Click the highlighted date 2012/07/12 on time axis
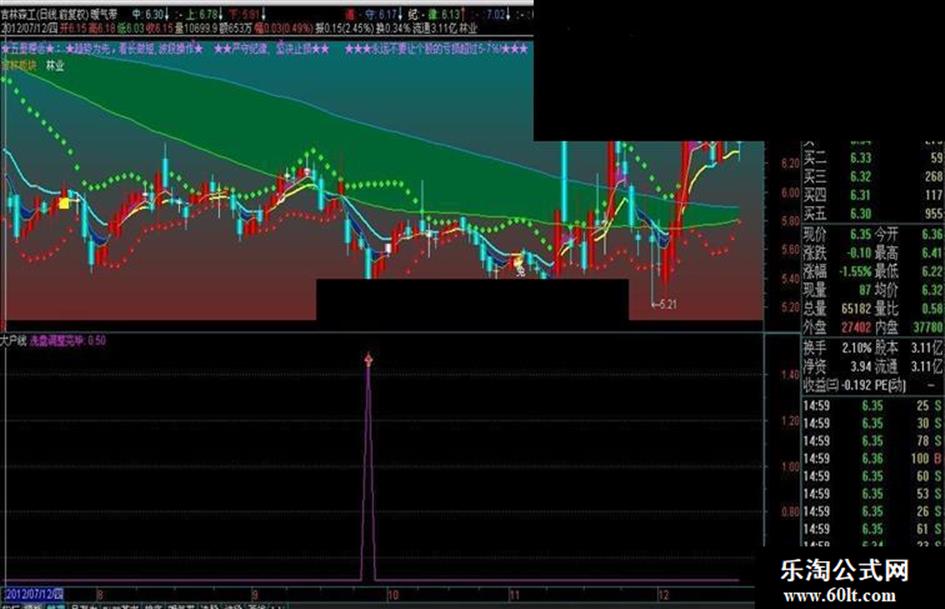 [x=34, y=595]
